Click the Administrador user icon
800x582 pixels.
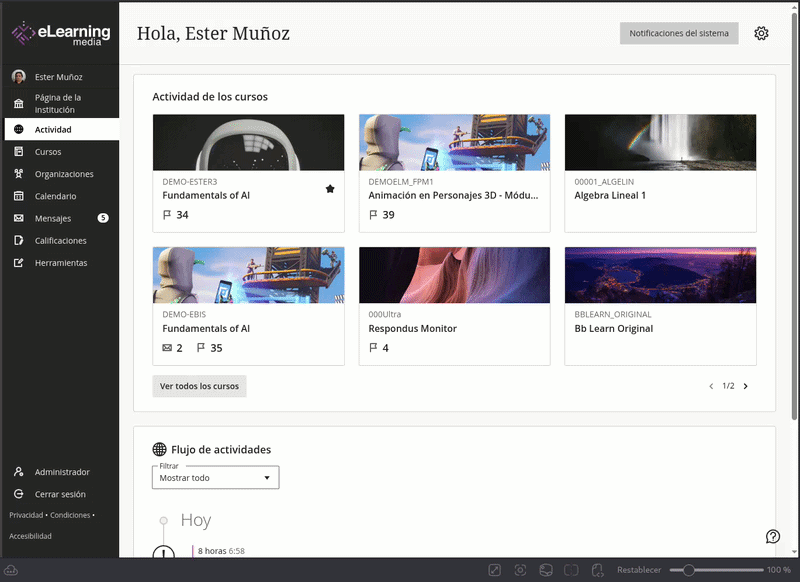pyautogui.click(x=19, y=472)
